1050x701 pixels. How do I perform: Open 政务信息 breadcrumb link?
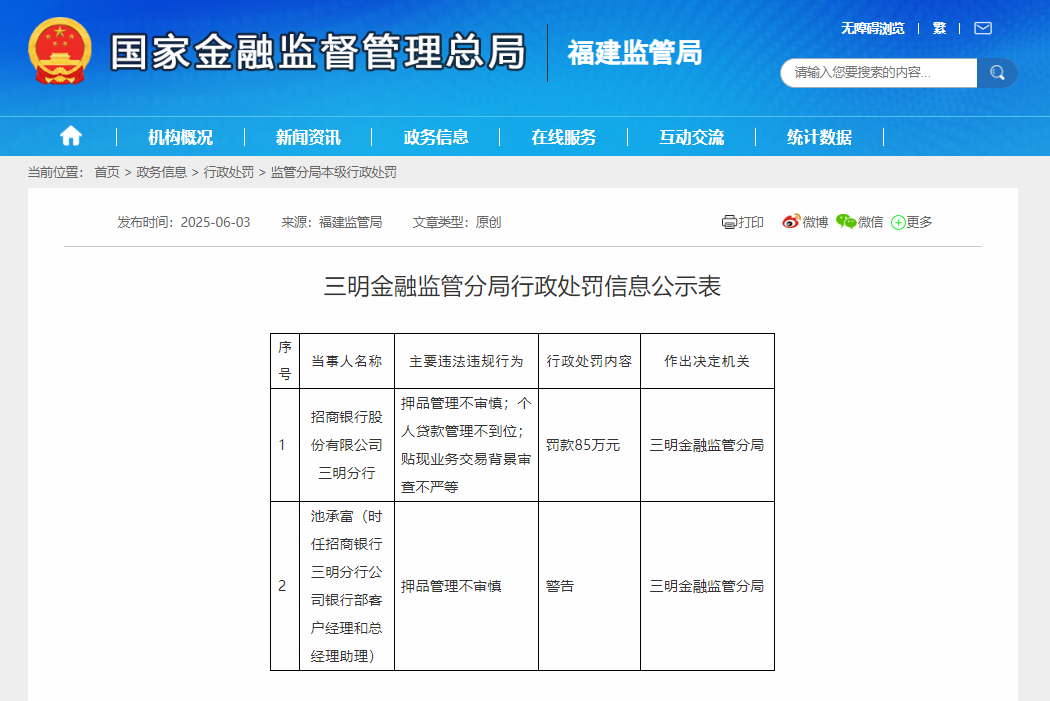(161, 172)
